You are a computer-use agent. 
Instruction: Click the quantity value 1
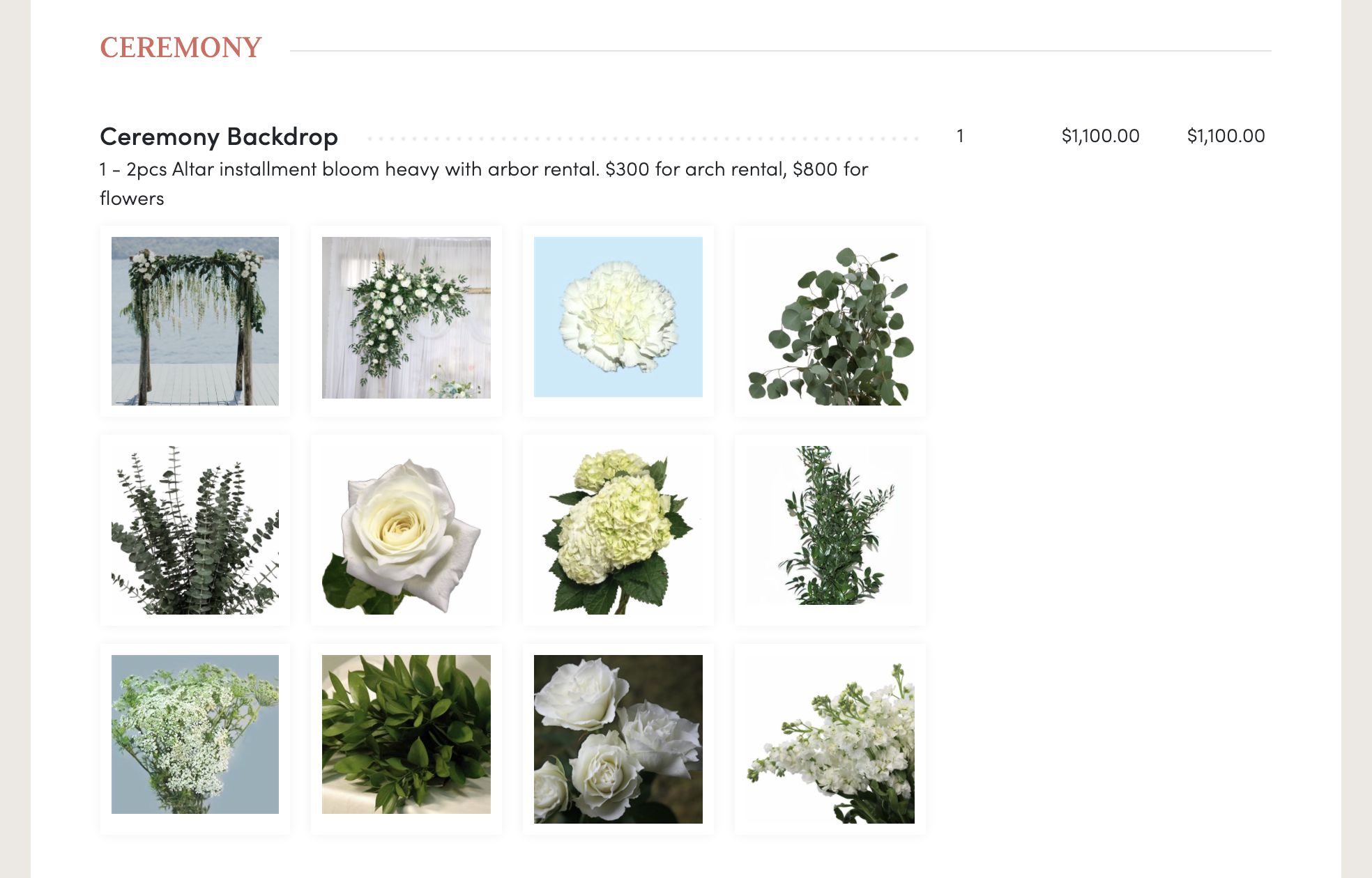960,136
